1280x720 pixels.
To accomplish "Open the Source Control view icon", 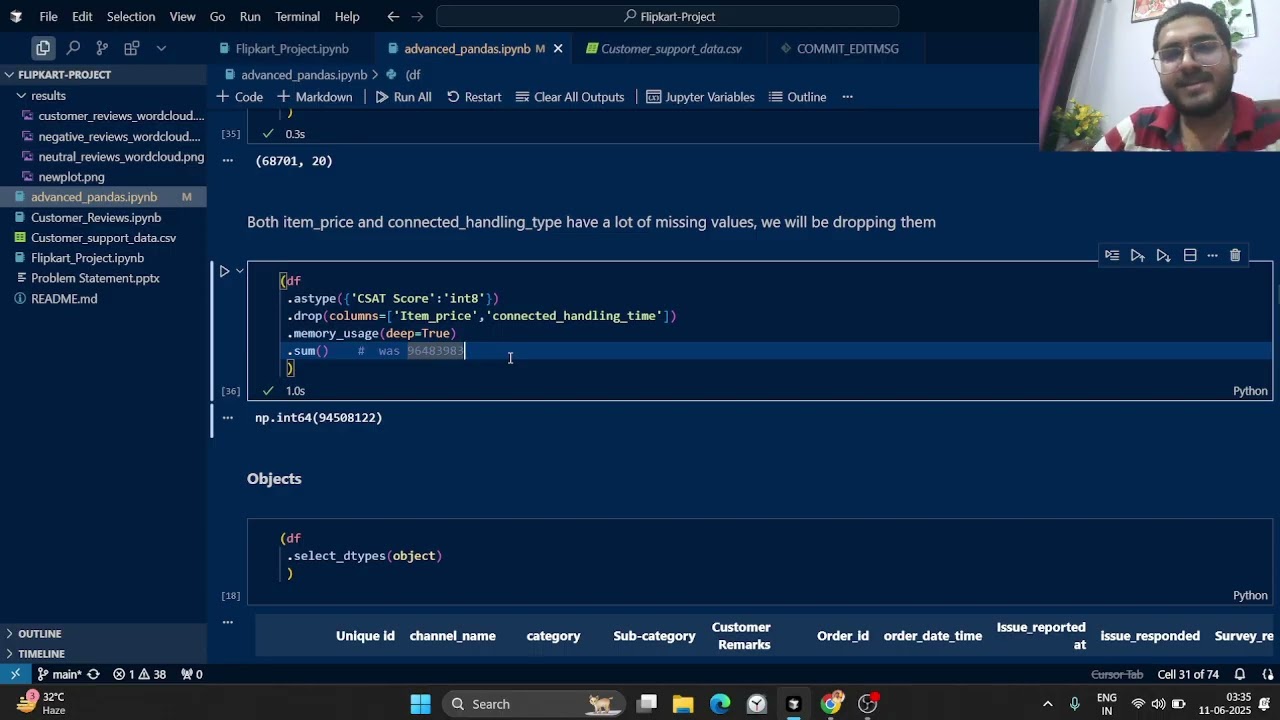I will tap(102, 48).
